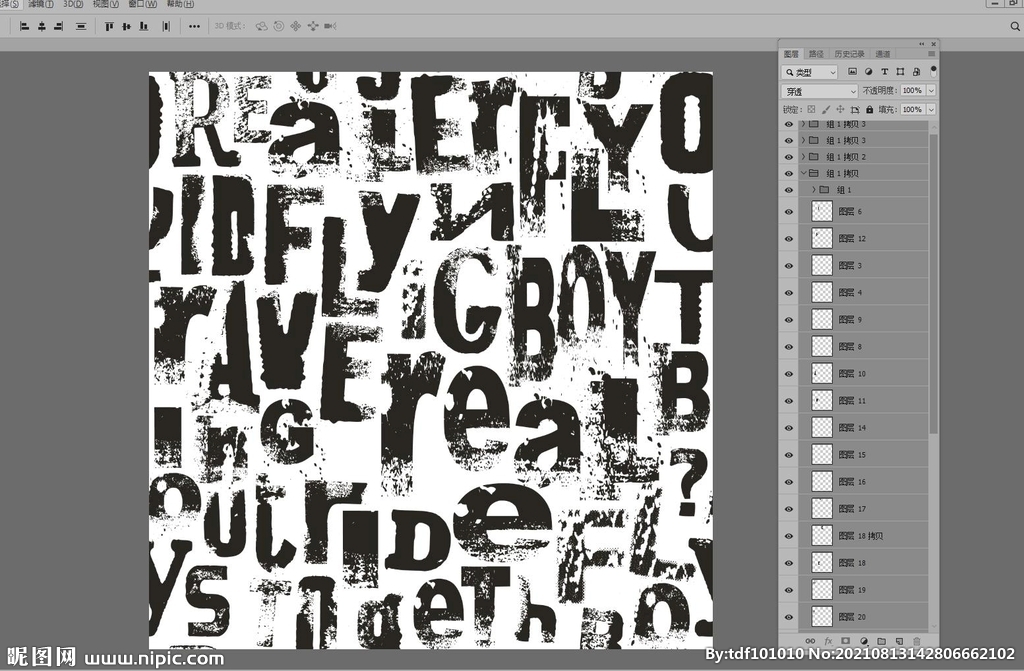
Task: Switch to the 通道 tab
Action: [x=883, y=54]
